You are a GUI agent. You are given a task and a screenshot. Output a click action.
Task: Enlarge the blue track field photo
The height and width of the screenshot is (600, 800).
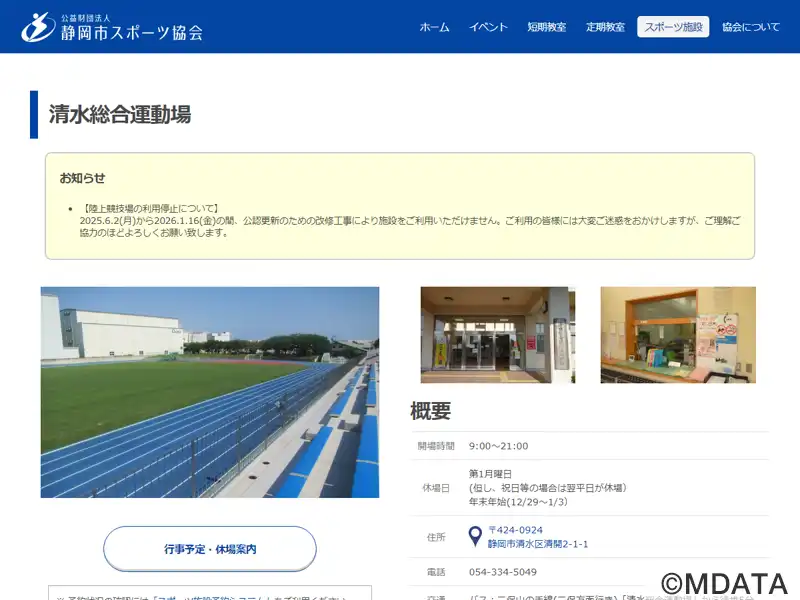click(210, 392)
